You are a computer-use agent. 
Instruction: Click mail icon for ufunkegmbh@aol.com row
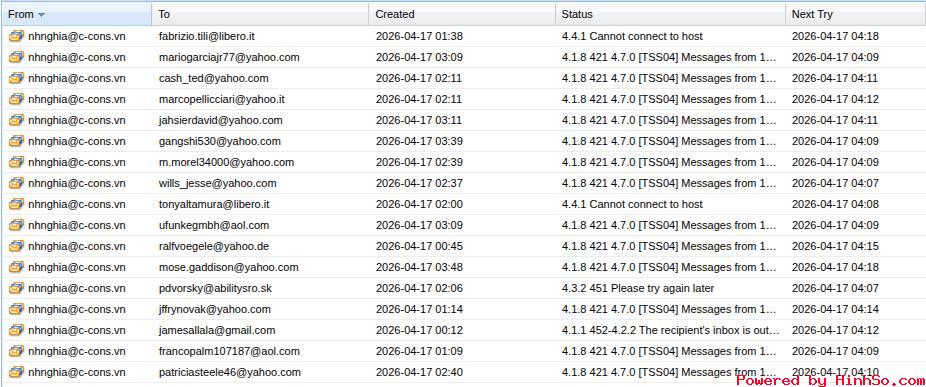click(17, 225)
